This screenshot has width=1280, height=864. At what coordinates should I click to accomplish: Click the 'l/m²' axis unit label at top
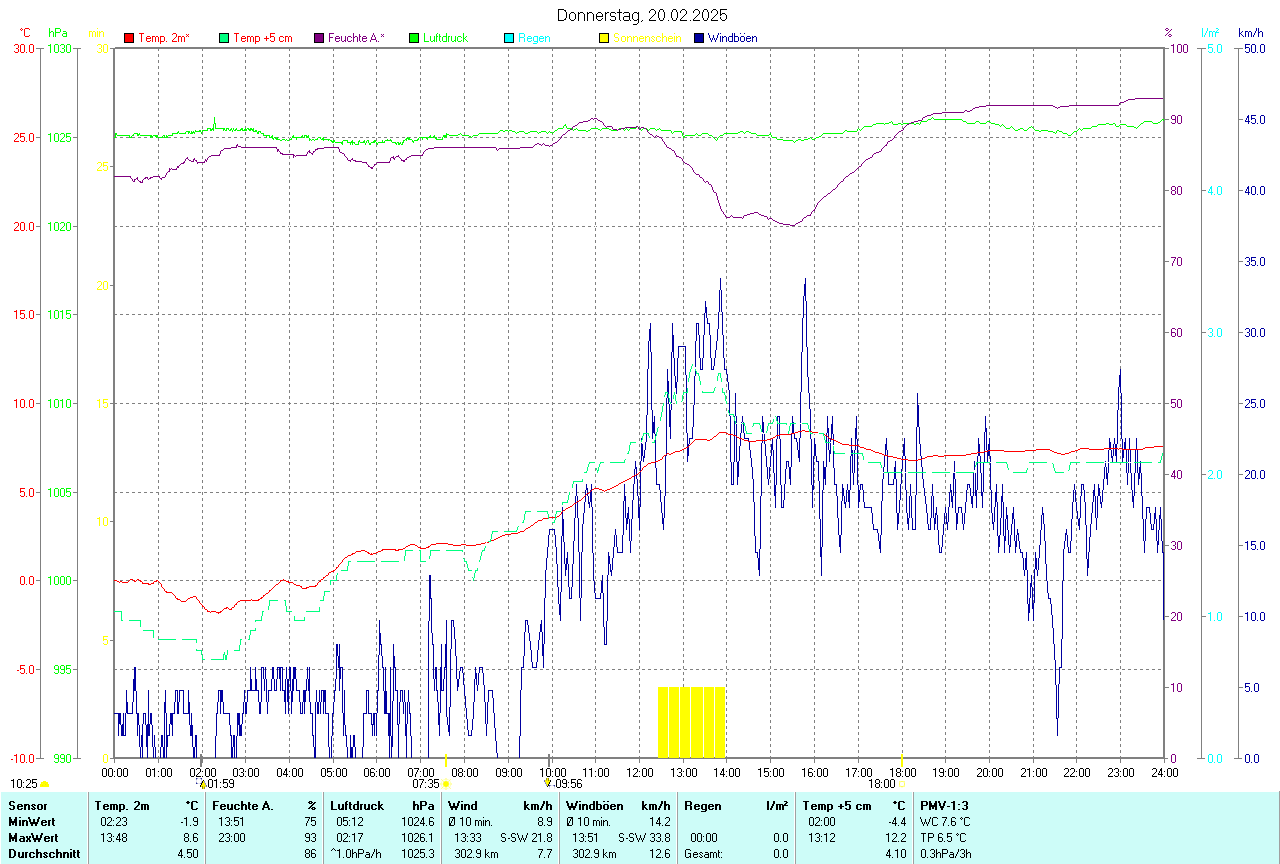click(x=1211, y=33)
